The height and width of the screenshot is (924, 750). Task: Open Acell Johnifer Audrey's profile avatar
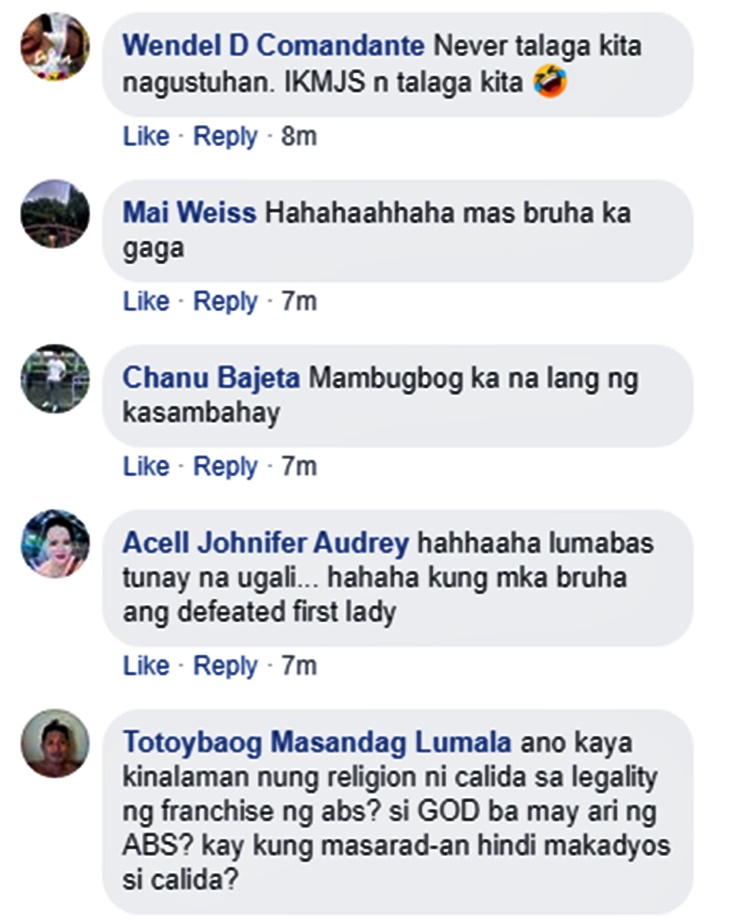(x=55, y=543)
